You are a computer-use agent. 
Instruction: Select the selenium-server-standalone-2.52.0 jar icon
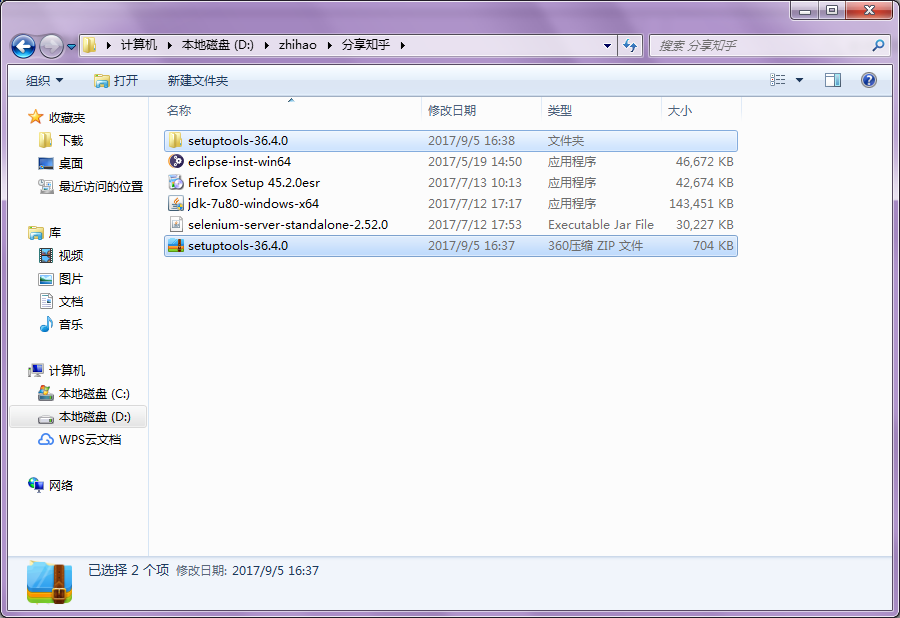[x=176, y=224]
